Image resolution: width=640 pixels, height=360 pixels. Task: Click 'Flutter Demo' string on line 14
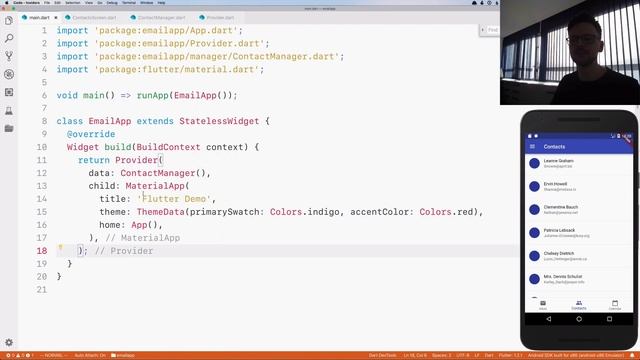173,199
